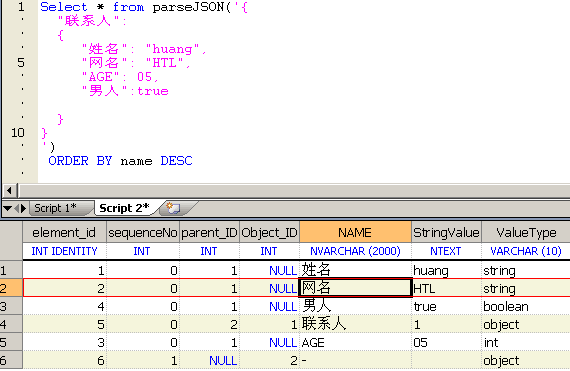This screenshot has height=371, width=570.
Task: Select the Script 2* tab
Action: point(124,208)
